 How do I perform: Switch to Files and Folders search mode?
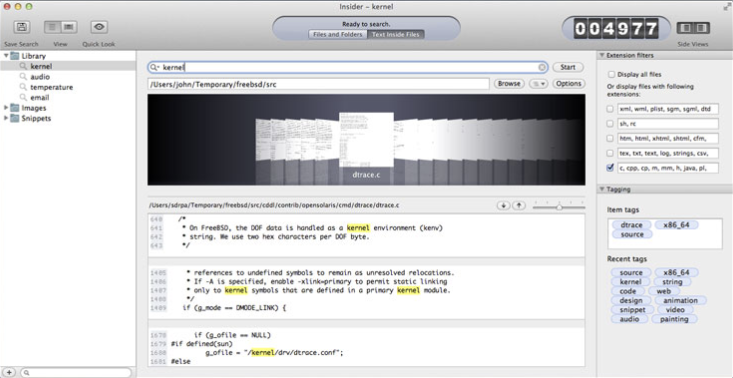coord(338,35)
